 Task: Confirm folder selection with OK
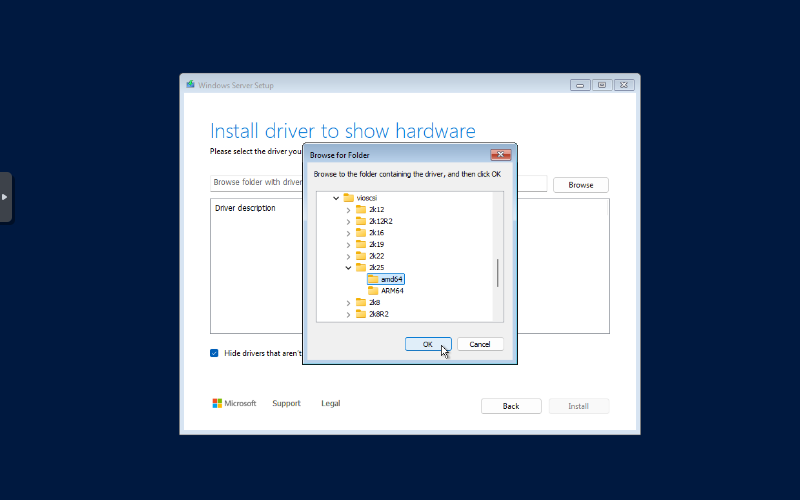click(x=427, y=344)
